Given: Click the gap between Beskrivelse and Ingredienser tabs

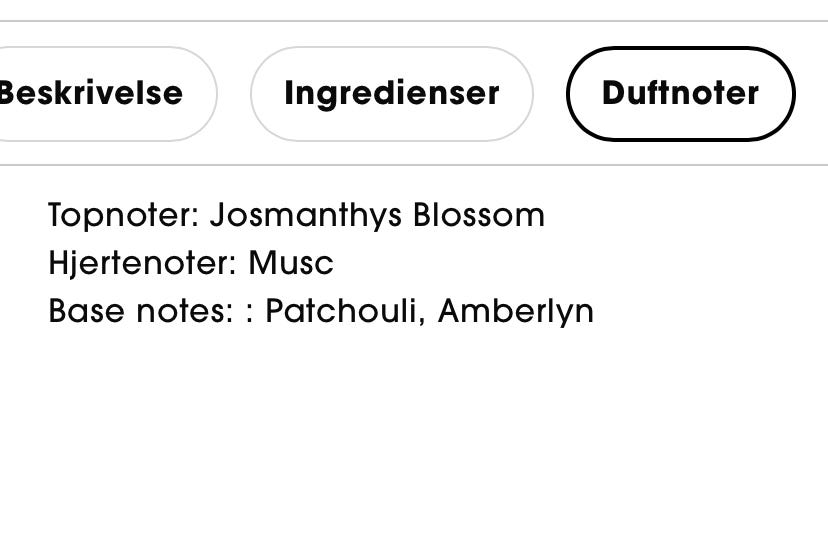Looking at the screenshot, I should coord(233,94).
